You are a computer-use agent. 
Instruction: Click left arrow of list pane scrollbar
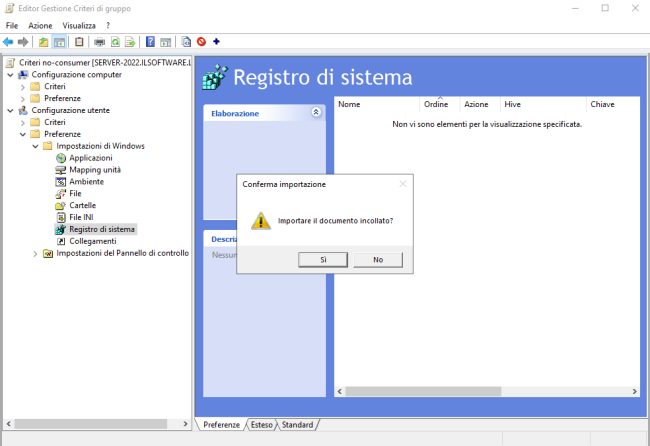(340, 391)
